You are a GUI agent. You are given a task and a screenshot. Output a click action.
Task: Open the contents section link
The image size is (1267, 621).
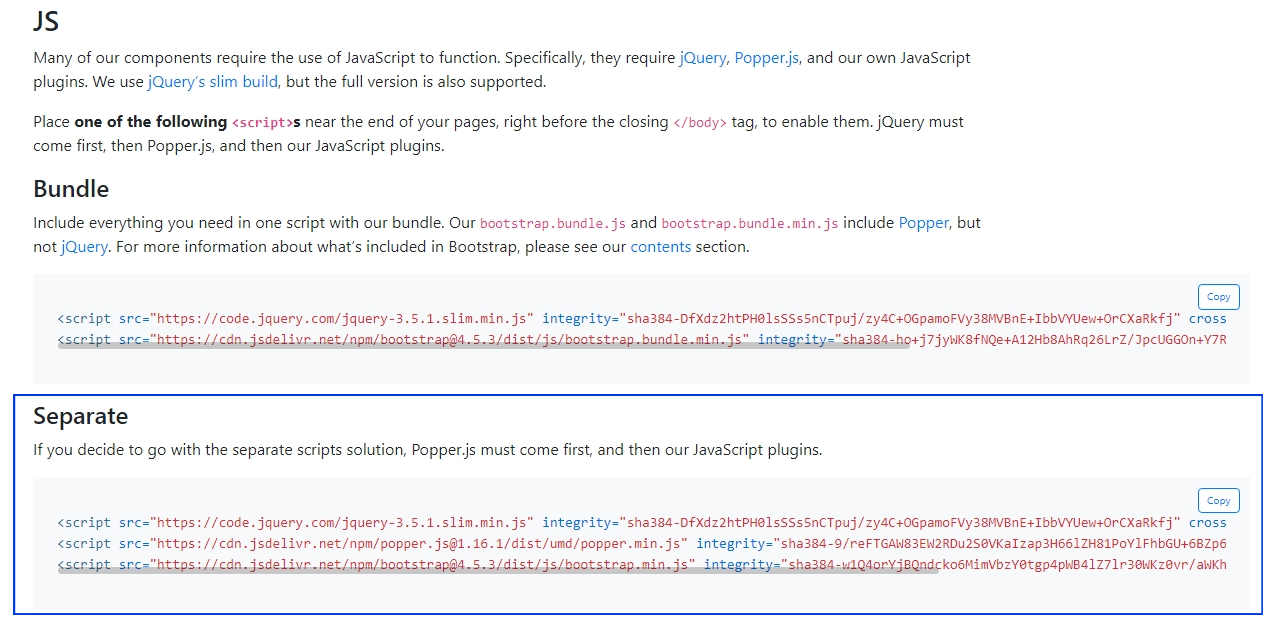661,246
